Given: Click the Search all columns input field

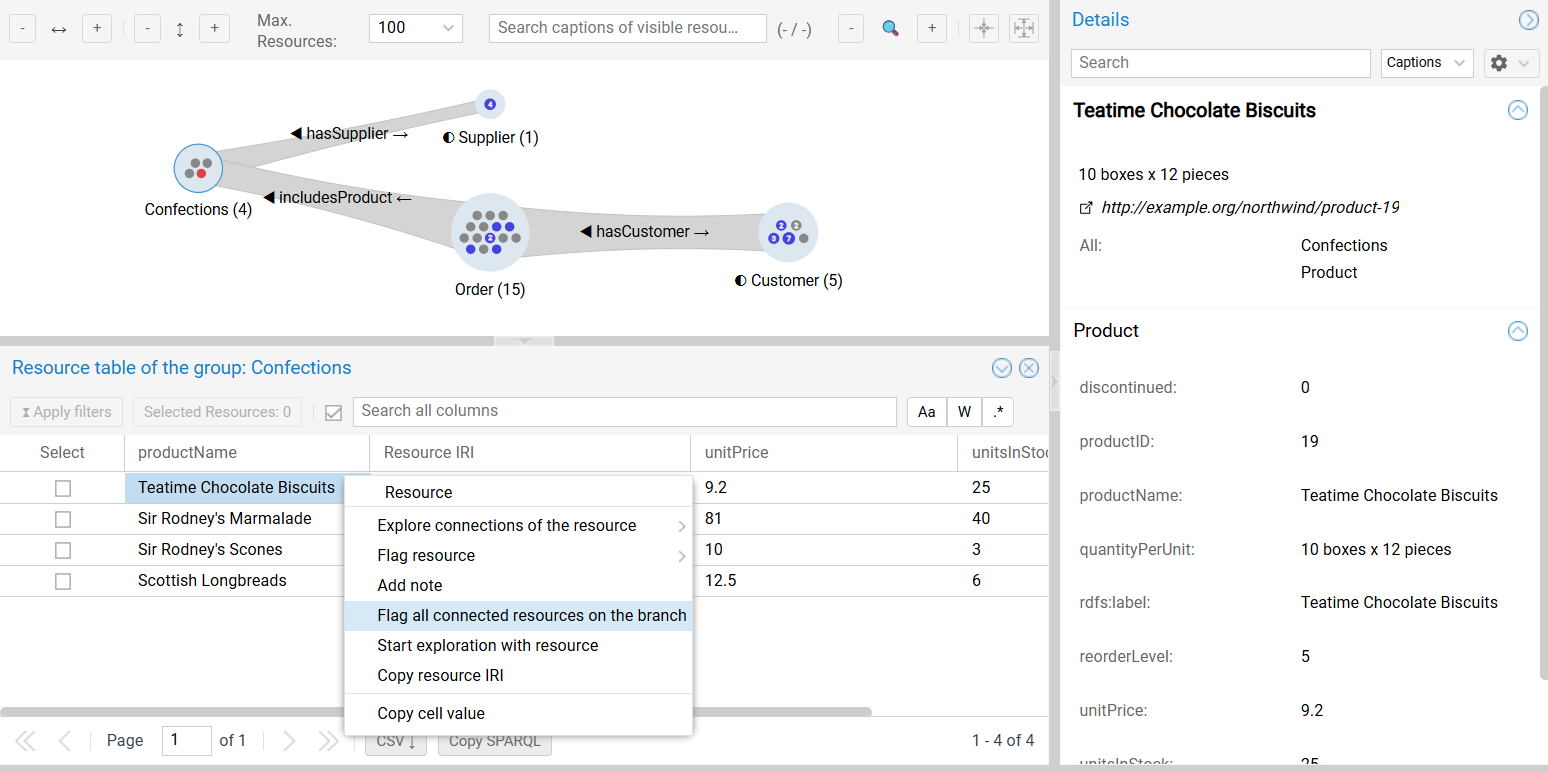Looking at the screenshot, I should 624,411.
